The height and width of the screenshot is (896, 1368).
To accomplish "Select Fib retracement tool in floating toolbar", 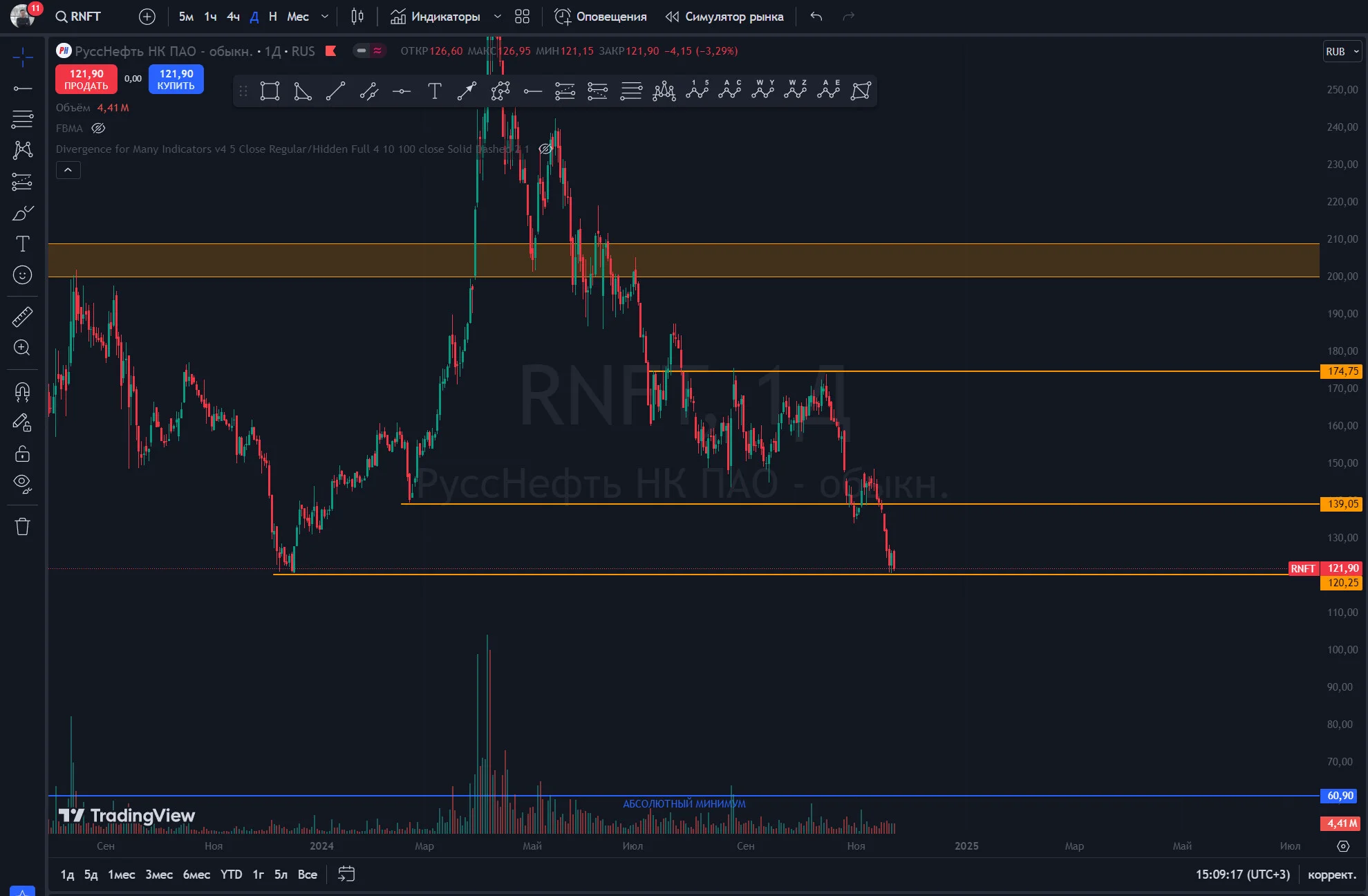I will [630, 91].
